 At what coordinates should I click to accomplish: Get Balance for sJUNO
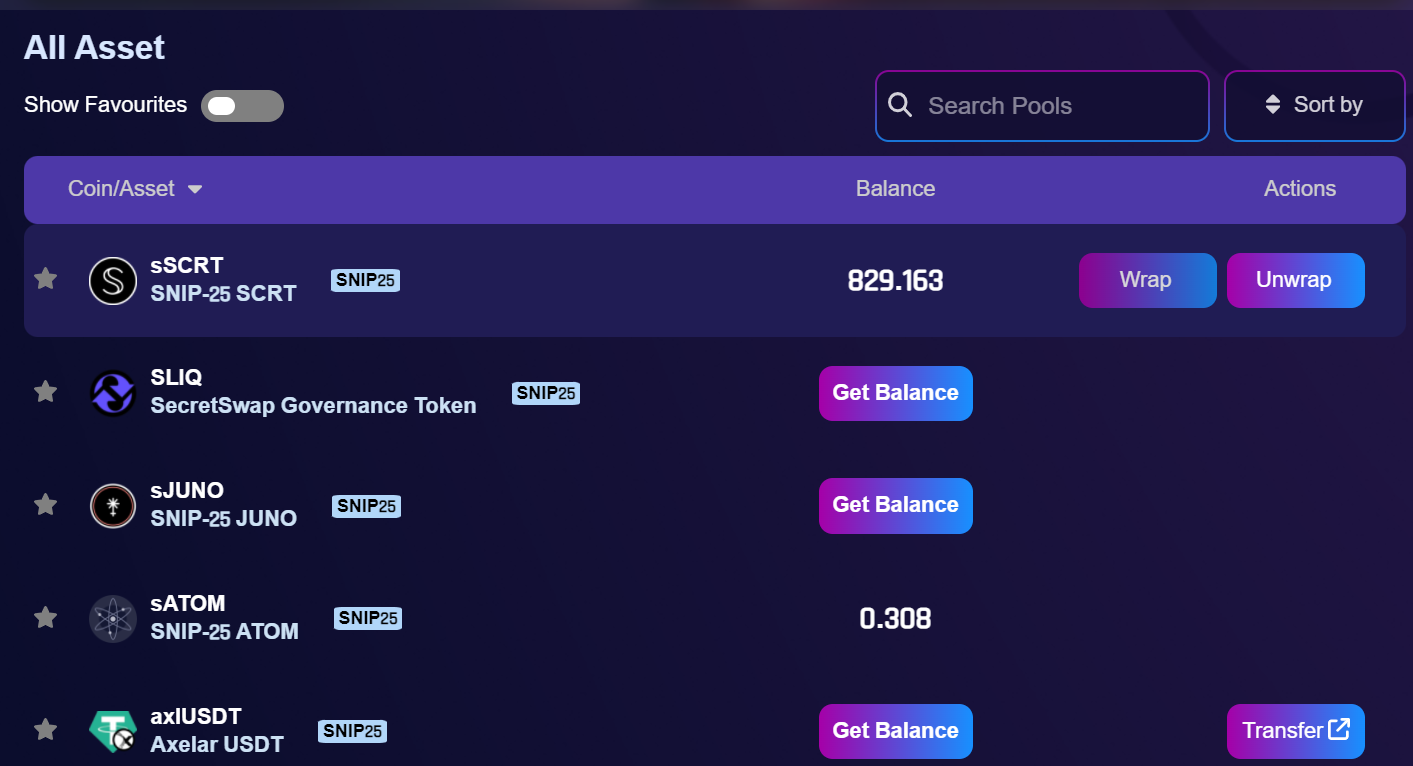pos(896,505)
